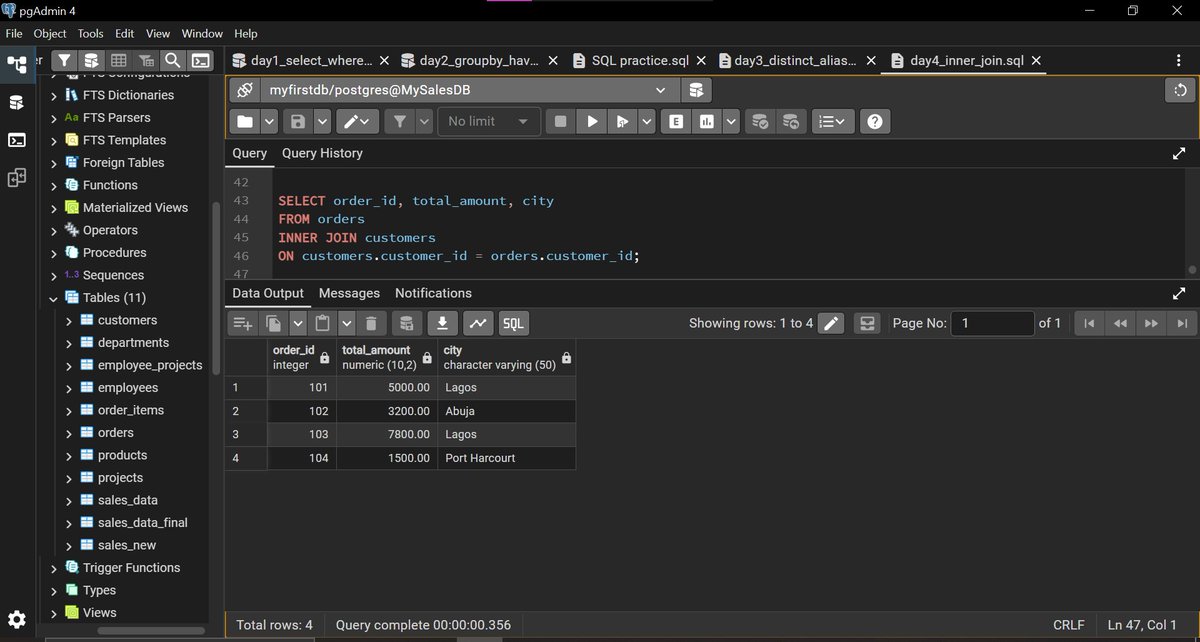Image resolution: width=1200 pixels, height=642 pixels.
Task: Click the connection status link icon
Action: 245,90
